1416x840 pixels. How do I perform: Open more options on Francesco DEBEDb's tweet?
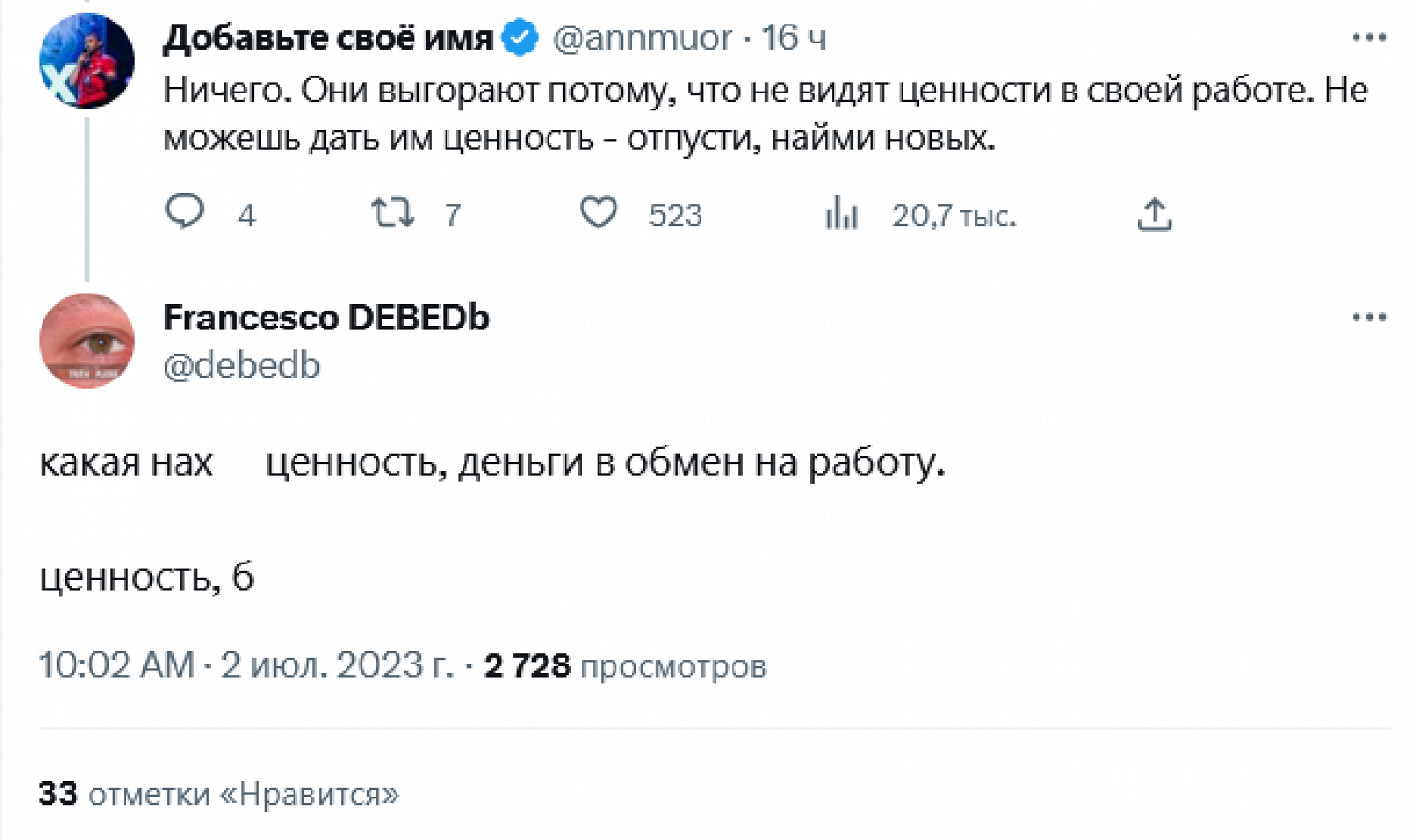pos(1368,317)
